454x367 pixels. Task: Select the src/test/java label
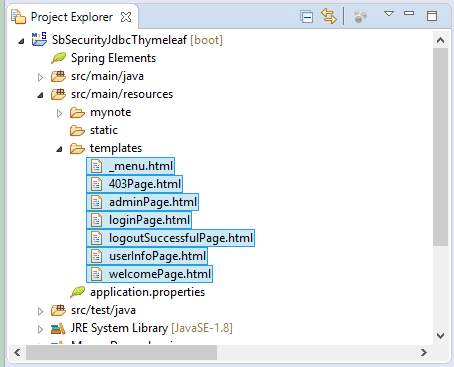click(103, 310)
